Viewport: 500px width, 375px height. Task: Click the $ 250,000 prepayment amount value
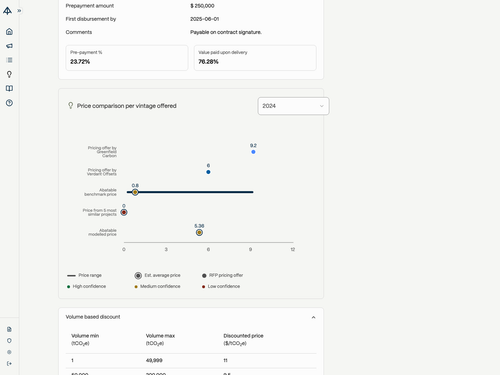click(202, 6)
